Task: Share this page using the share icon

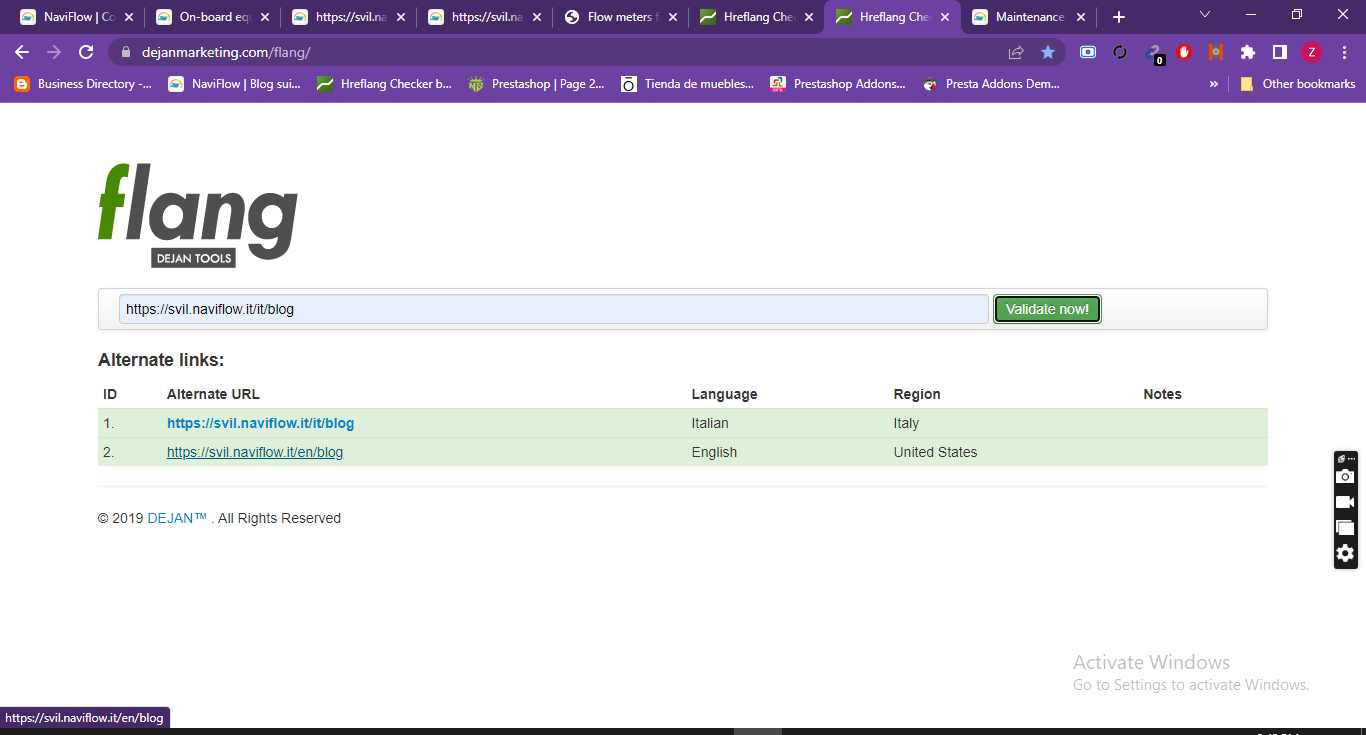Action: (1016, 52)
